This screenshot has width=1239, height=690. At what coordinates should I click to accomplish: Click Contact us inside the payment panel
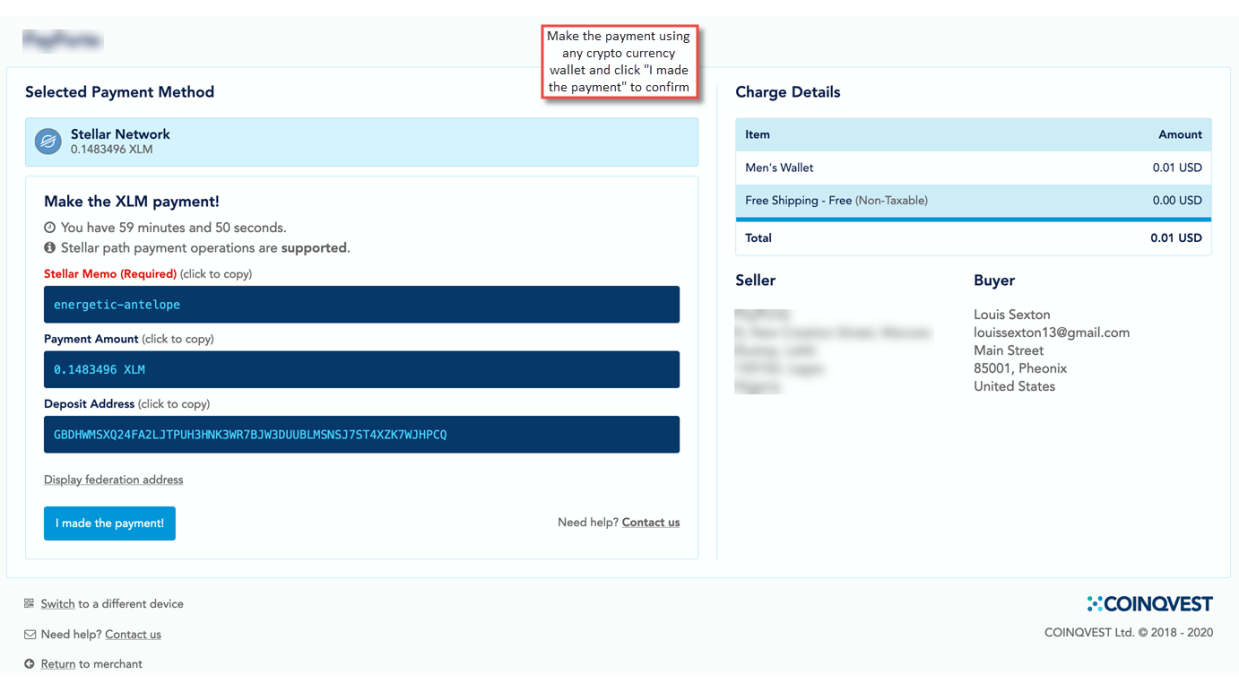pyautogui.click(x=650, y=523)
